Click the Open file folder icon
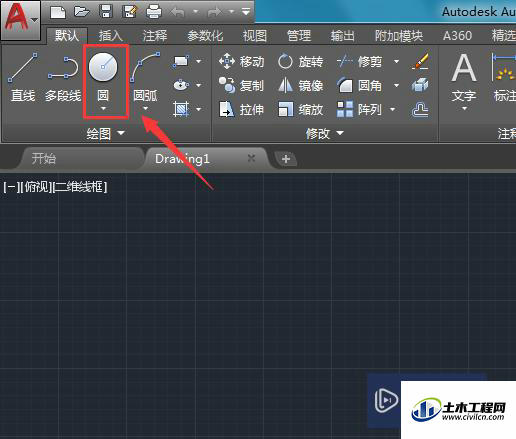Screen dimensions: 516x439 click(82, 12)
